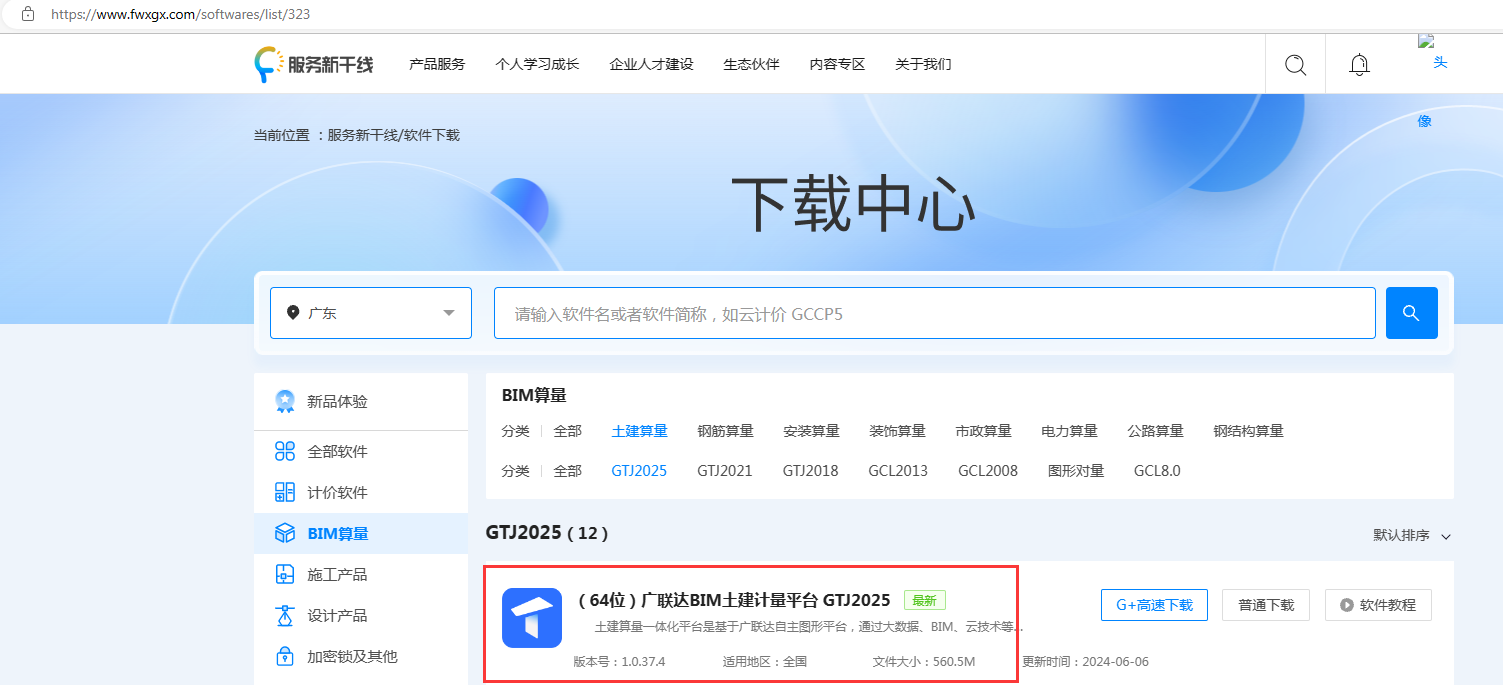Open notifications bell icon
This screenshot has width=1503, height=685.
(x=1359, y=65)
